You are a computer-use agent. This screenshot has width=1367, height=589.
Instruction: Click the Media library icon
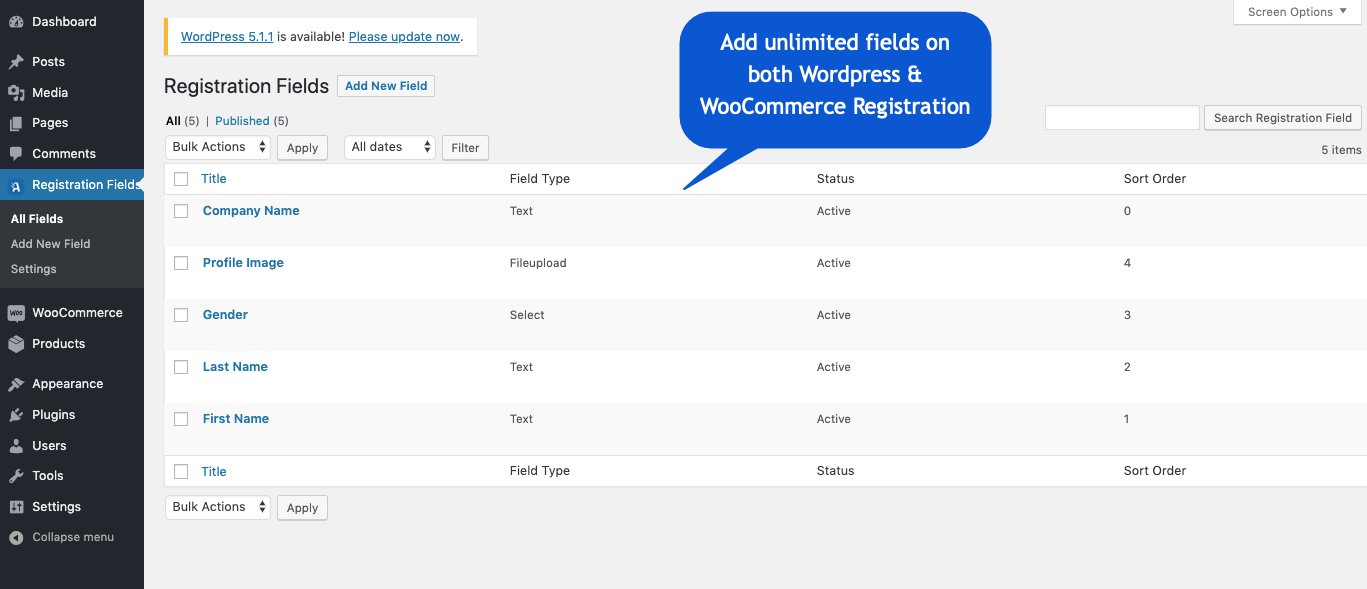(16, 92)
